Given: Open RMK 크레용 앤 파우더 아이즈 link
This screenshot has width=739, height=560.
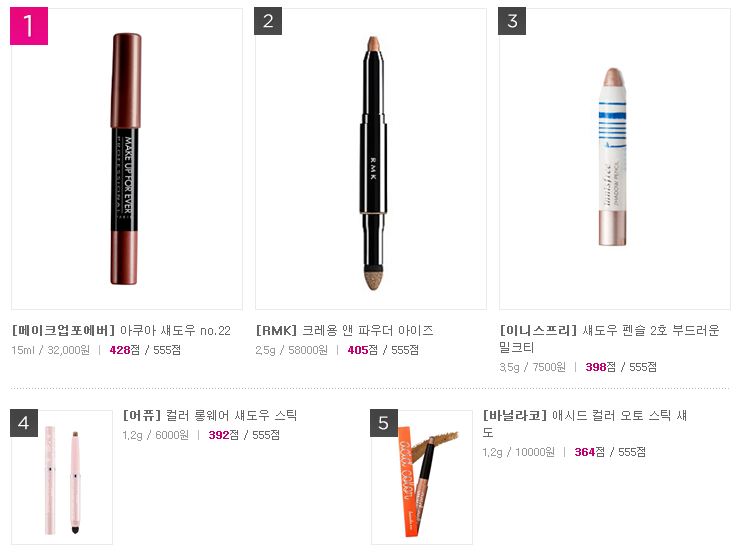Looking at the screenshot, I should (x=345, y=330).
